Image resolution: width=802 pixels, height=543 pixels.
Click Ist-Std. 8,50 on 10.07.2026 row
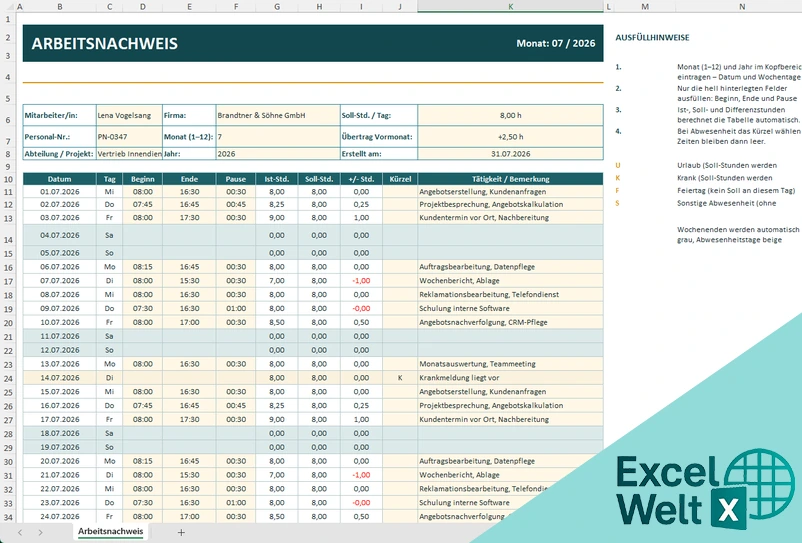point(277,323)
